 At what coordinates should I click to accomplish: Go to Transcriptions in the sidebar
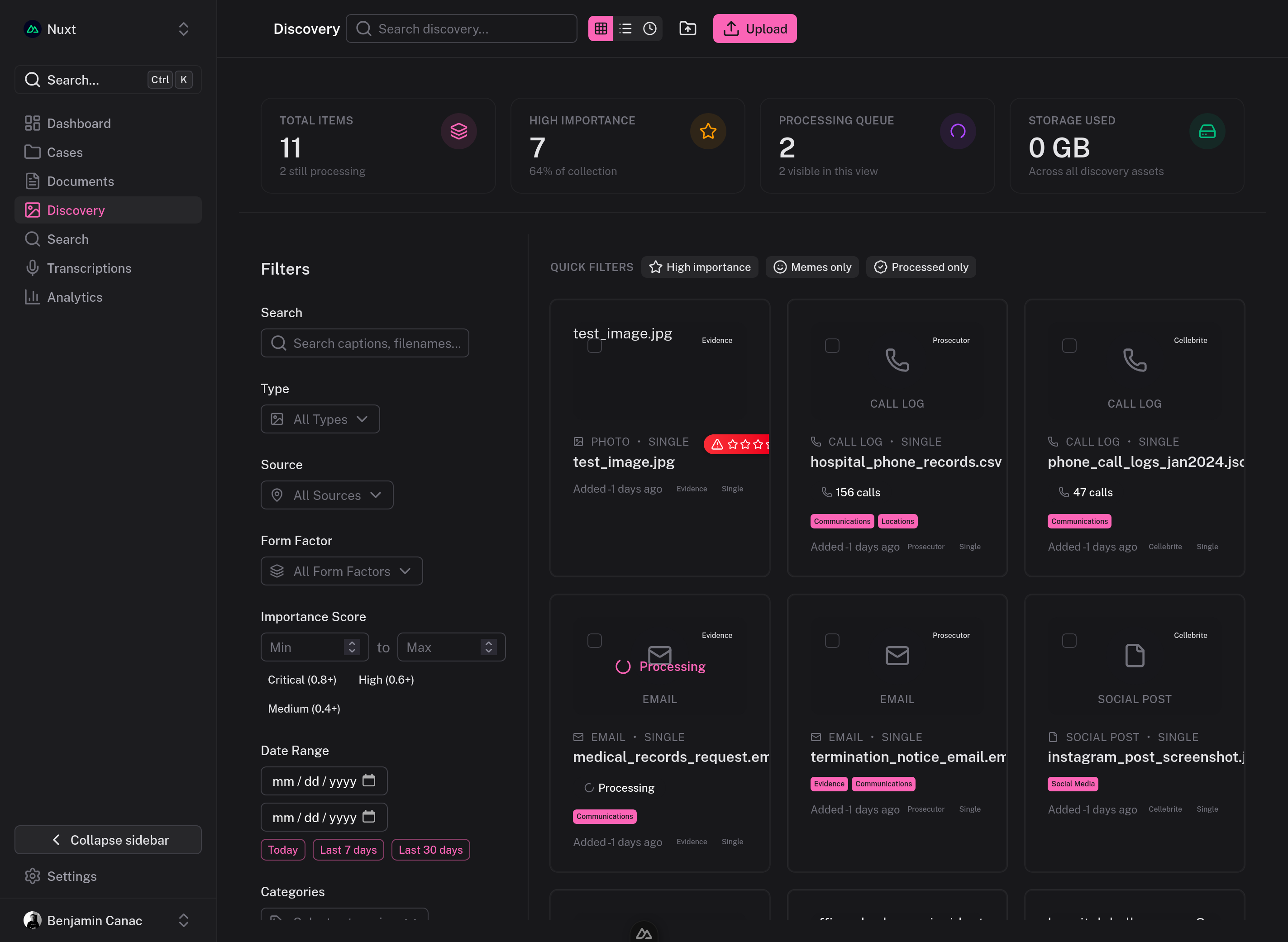tap(89, 268)
